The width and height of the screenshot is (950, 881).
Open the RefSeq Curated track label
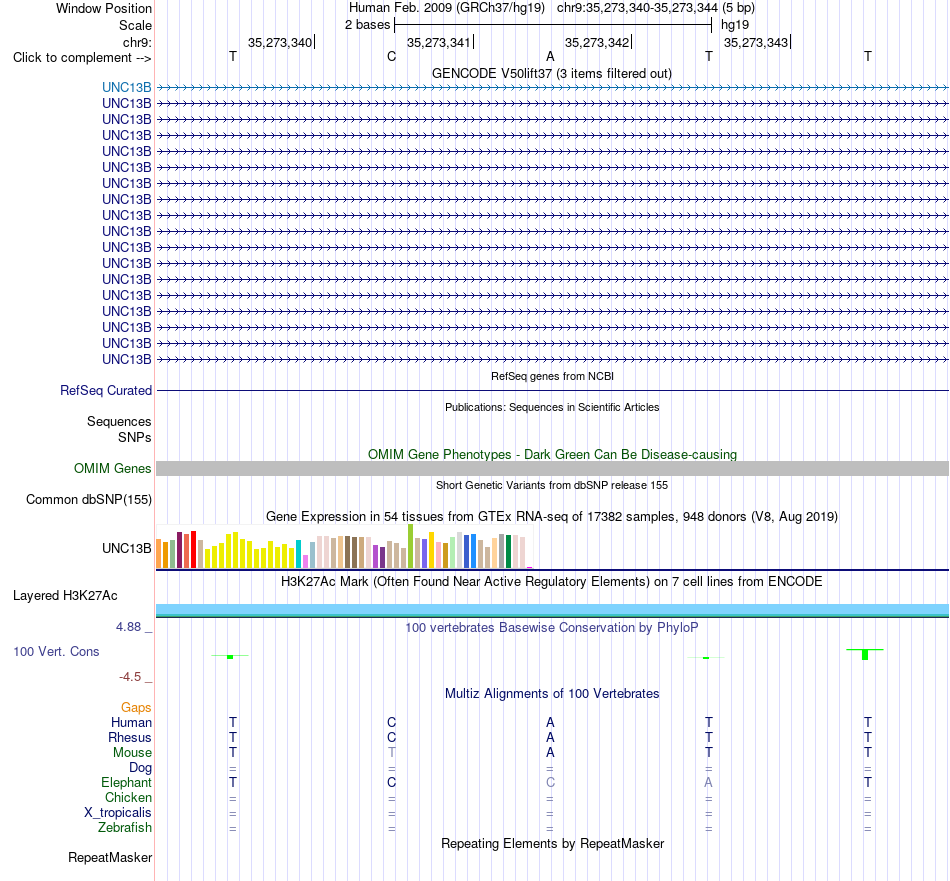(105, 390)
